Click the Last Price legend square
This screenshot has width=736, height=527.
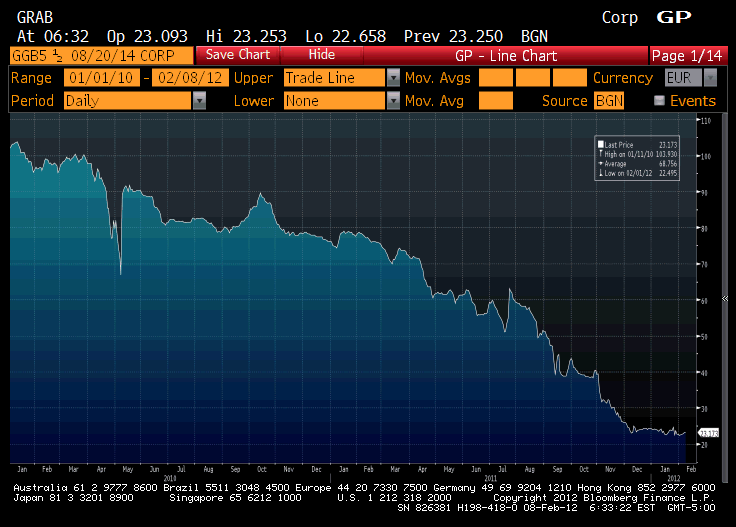pyautogui.click(x=600, y=145)
